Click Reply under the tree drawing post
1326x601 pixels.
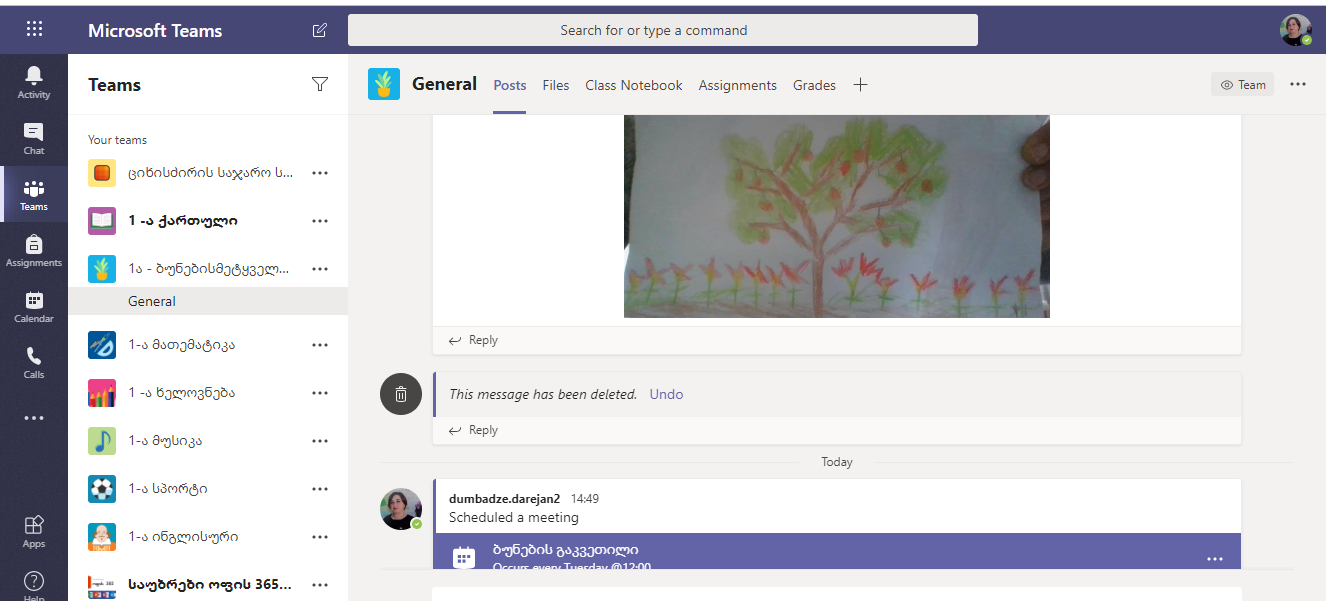tap(474, 340)
